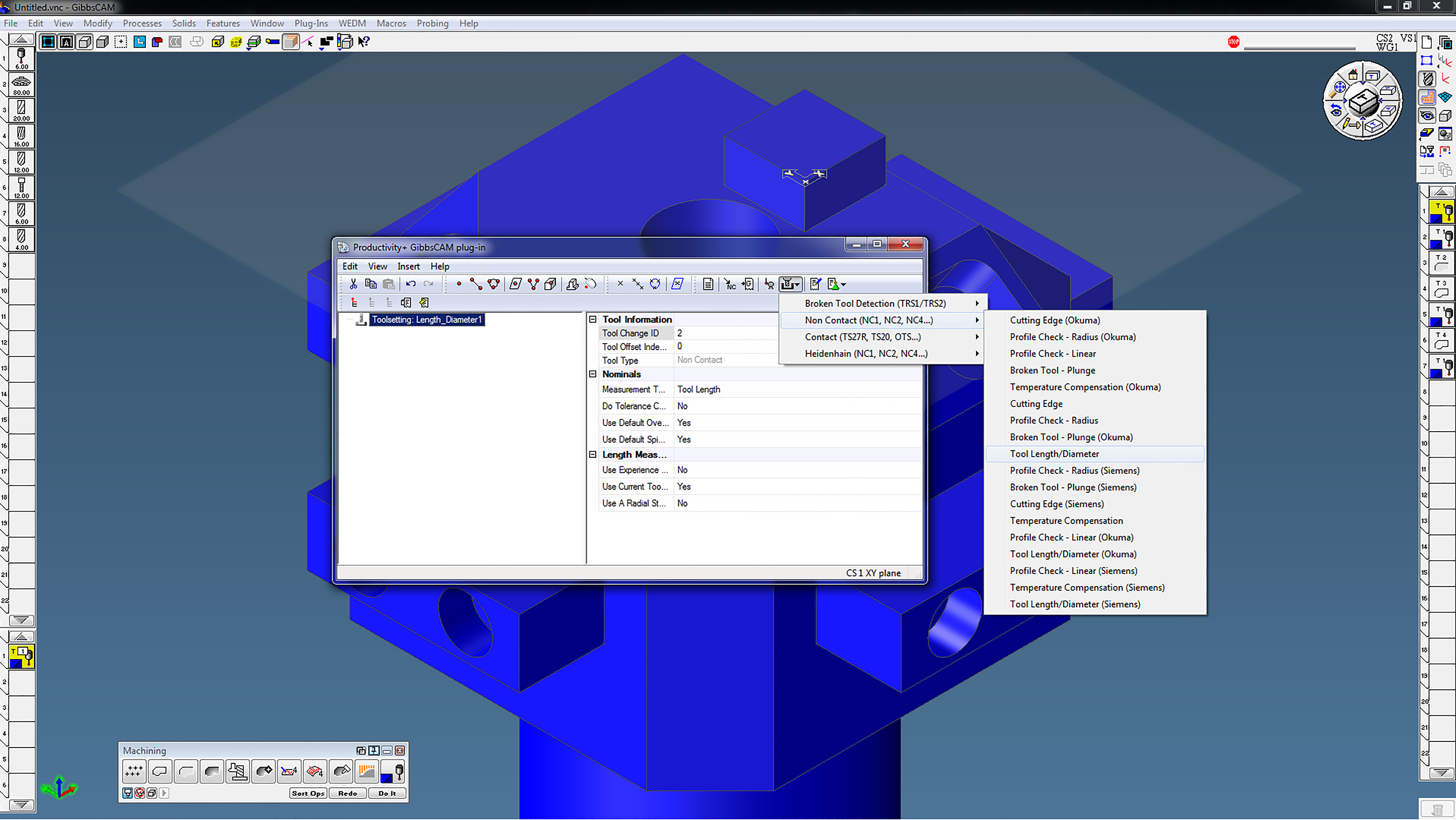Choose Temperature Compensation (Siemens) menu entry
This screenshot has width=1456, height=820.
coord(1095,588)
